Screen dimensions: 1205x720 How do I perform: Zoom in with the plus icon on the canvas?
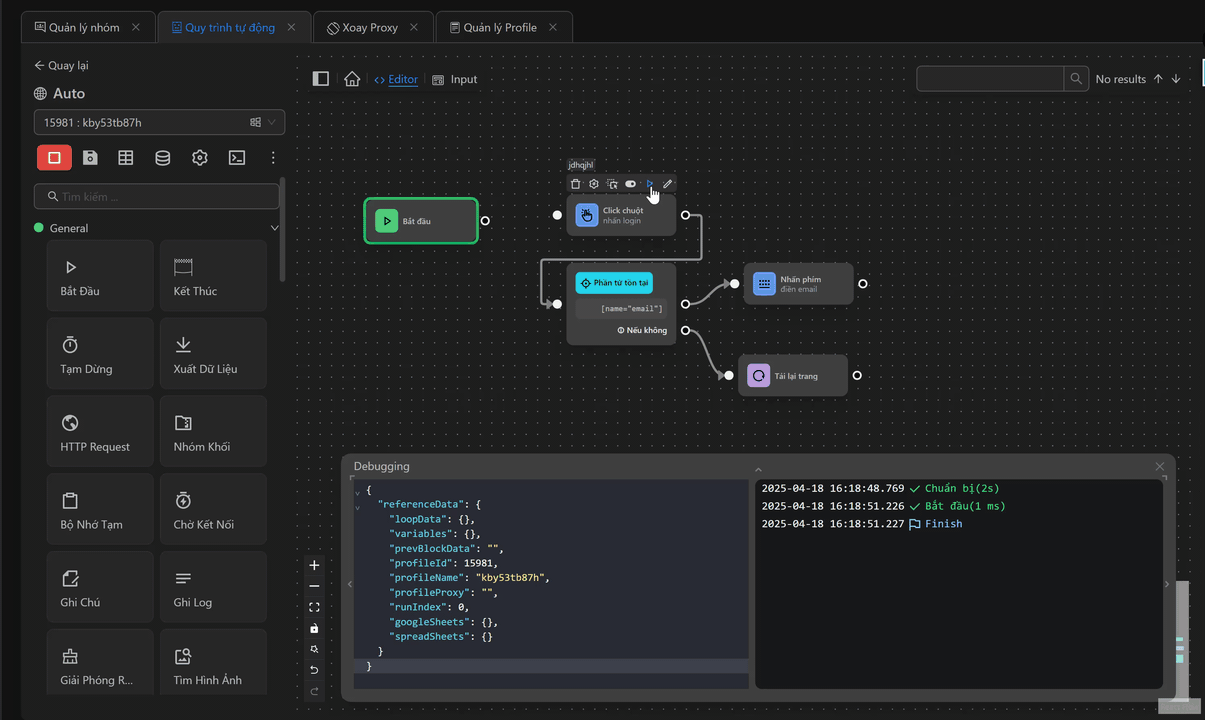[x=314, y=564]
